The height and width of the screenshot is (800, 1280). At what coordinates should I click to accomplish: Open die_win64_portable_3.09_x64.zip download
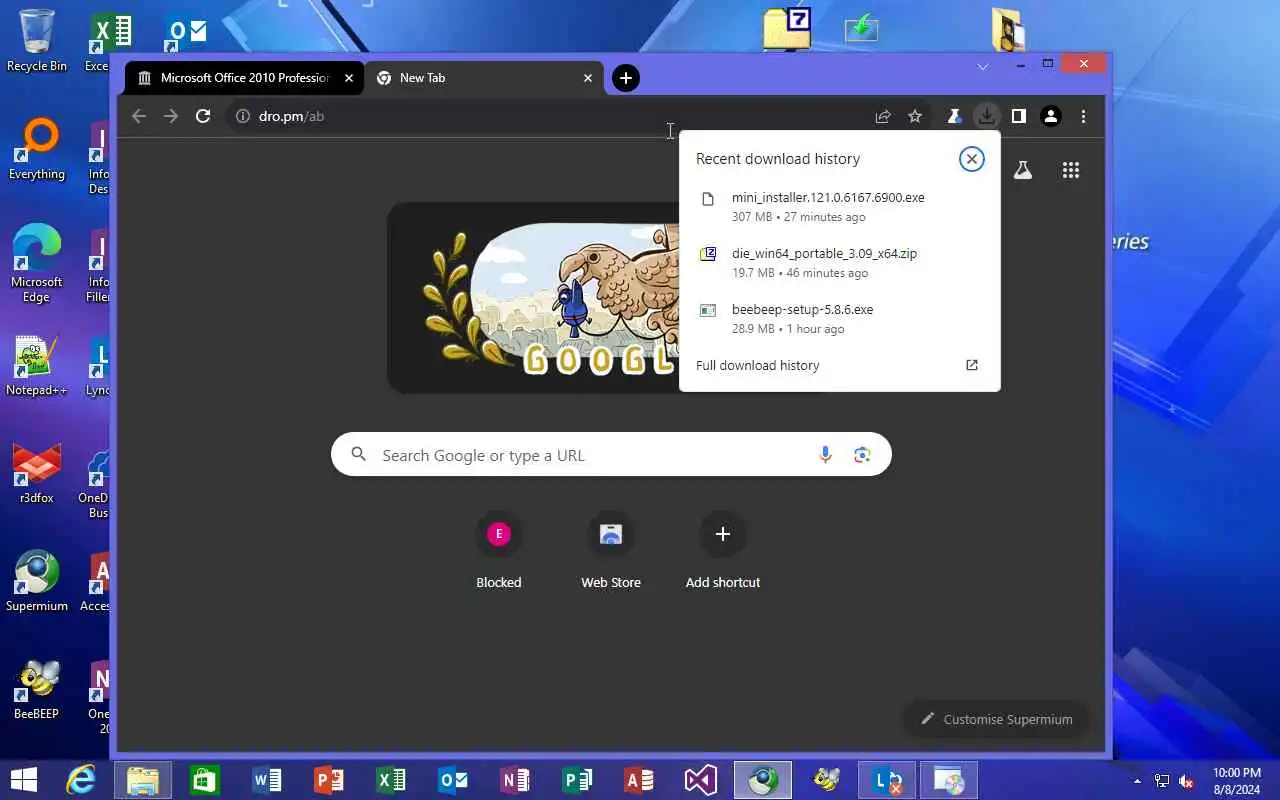tap(839, 262)
